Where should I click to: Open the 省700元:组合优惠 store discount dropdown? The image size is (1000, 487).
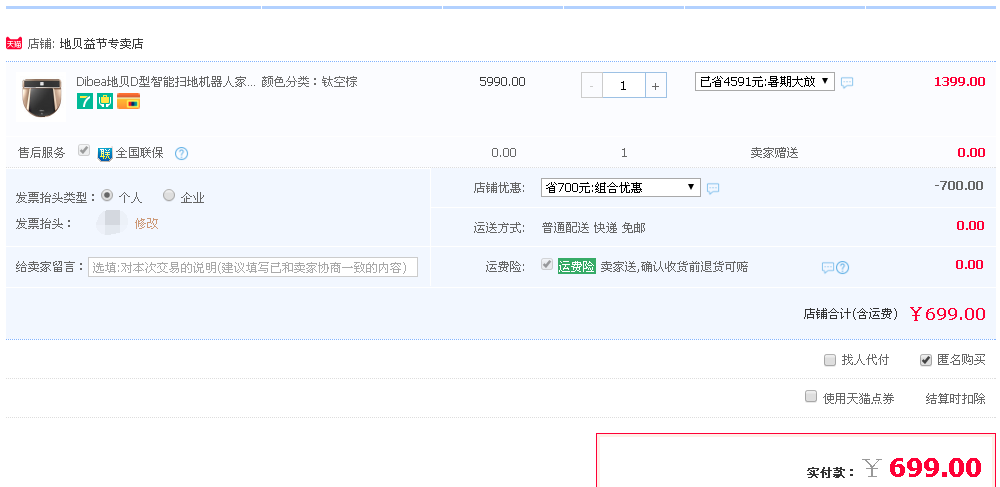pos(621,187)
